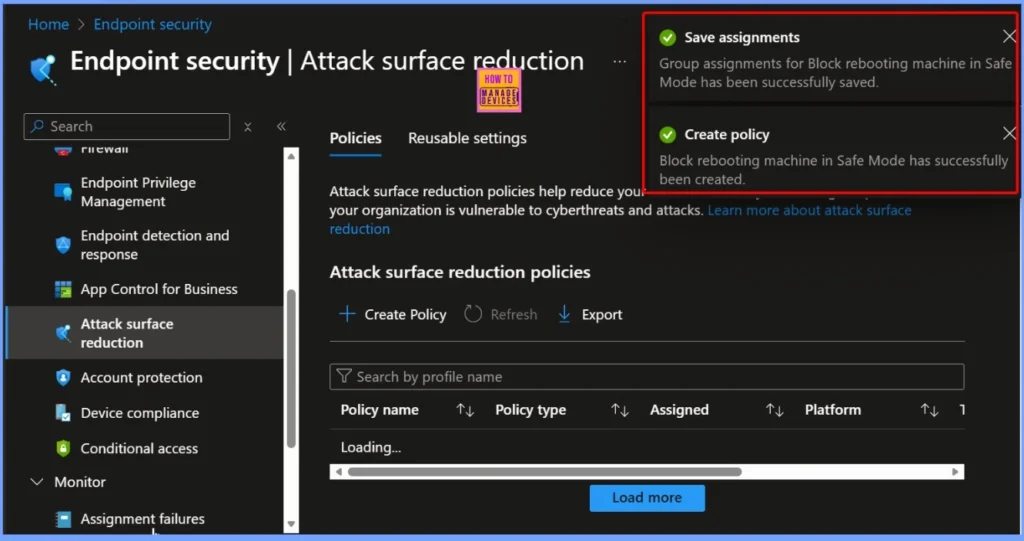Click the Export button label
Viewport: 1024px width, 541px height.
[x=601, y=314]
